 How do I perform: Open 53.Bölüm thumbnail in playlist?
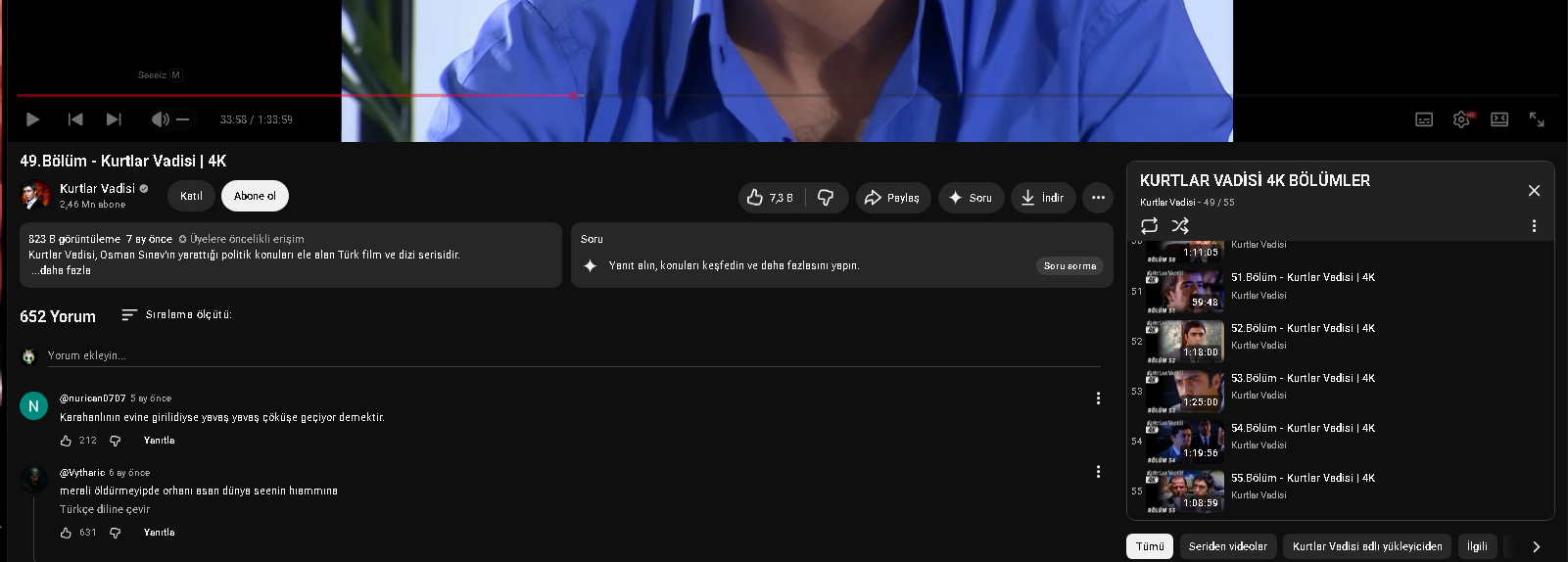[1185, 391]
